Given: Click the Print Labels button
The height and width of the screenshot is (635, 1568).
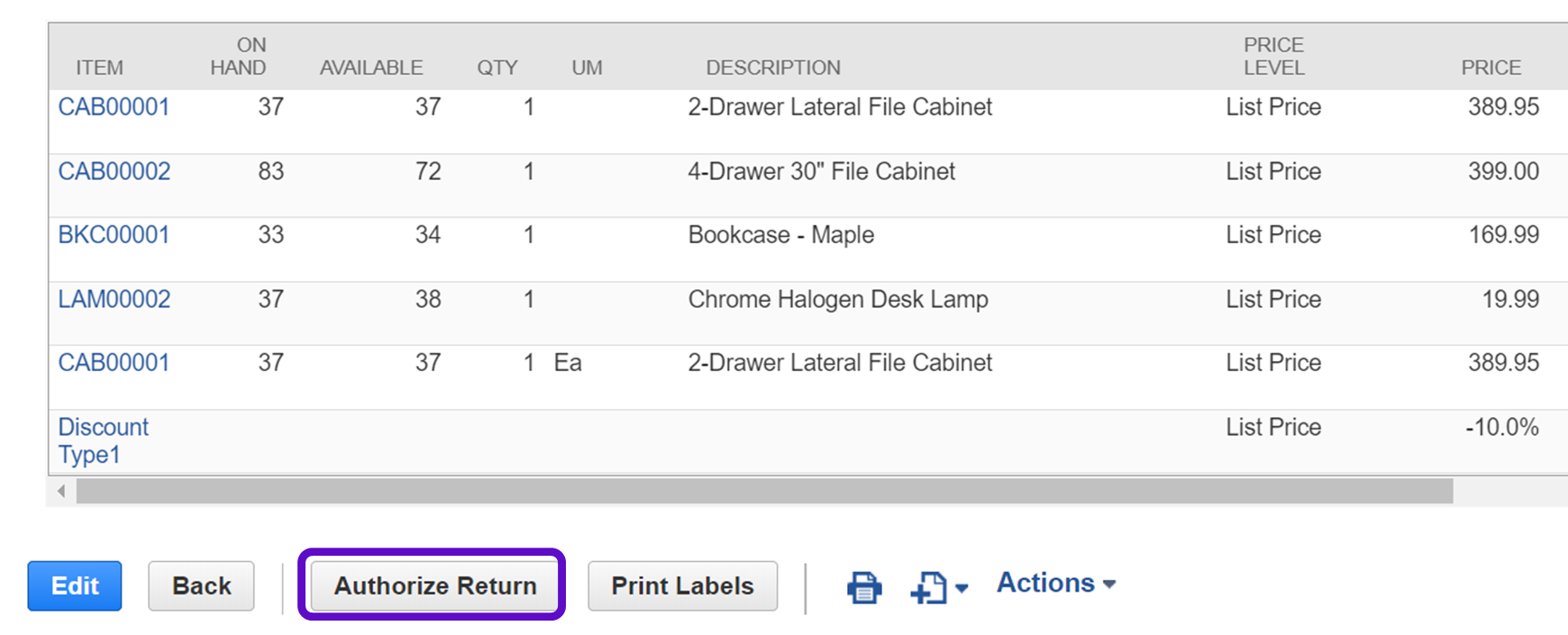Looking at the screenshot, I should tap(682, 586).
